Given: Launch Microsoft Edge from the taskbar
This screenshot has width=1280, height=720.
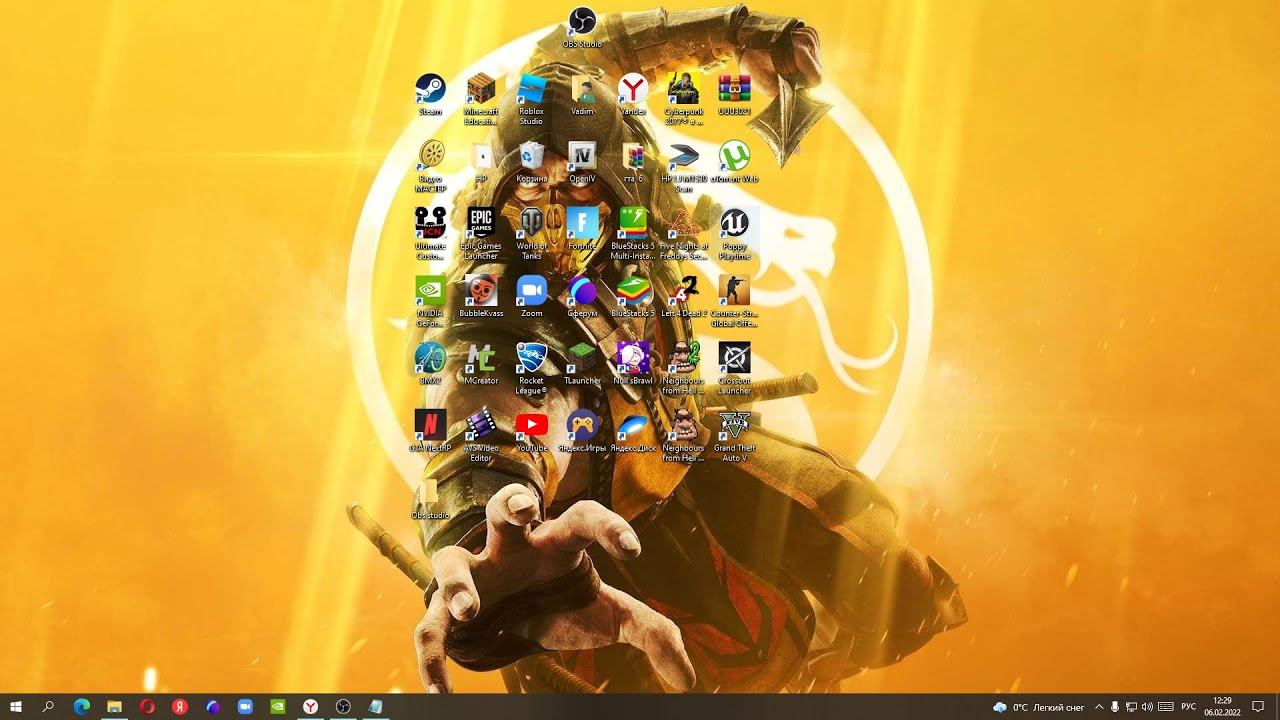Looking at the screenshot, I should [x=82, y=706].
